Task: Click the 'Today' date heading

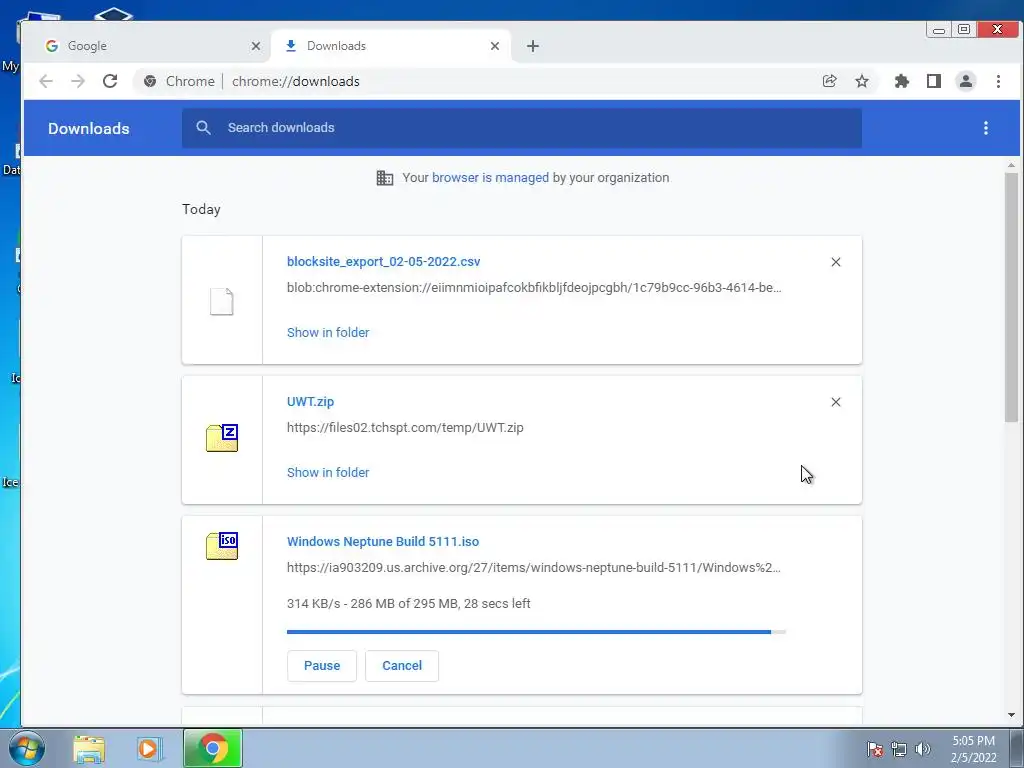Action: 201,209
